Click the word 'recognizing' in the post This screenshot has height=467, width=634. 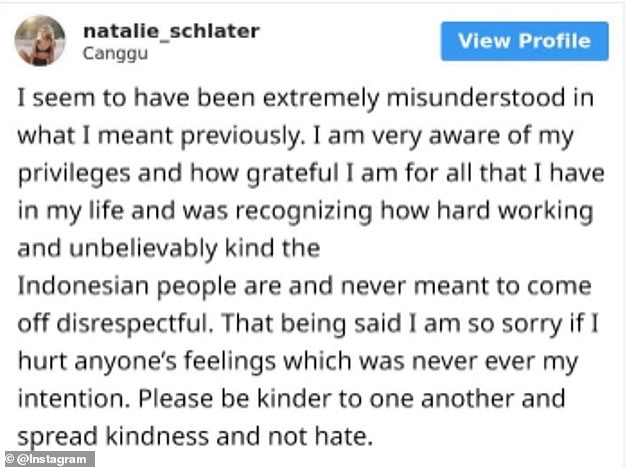(x=304, y=211)
